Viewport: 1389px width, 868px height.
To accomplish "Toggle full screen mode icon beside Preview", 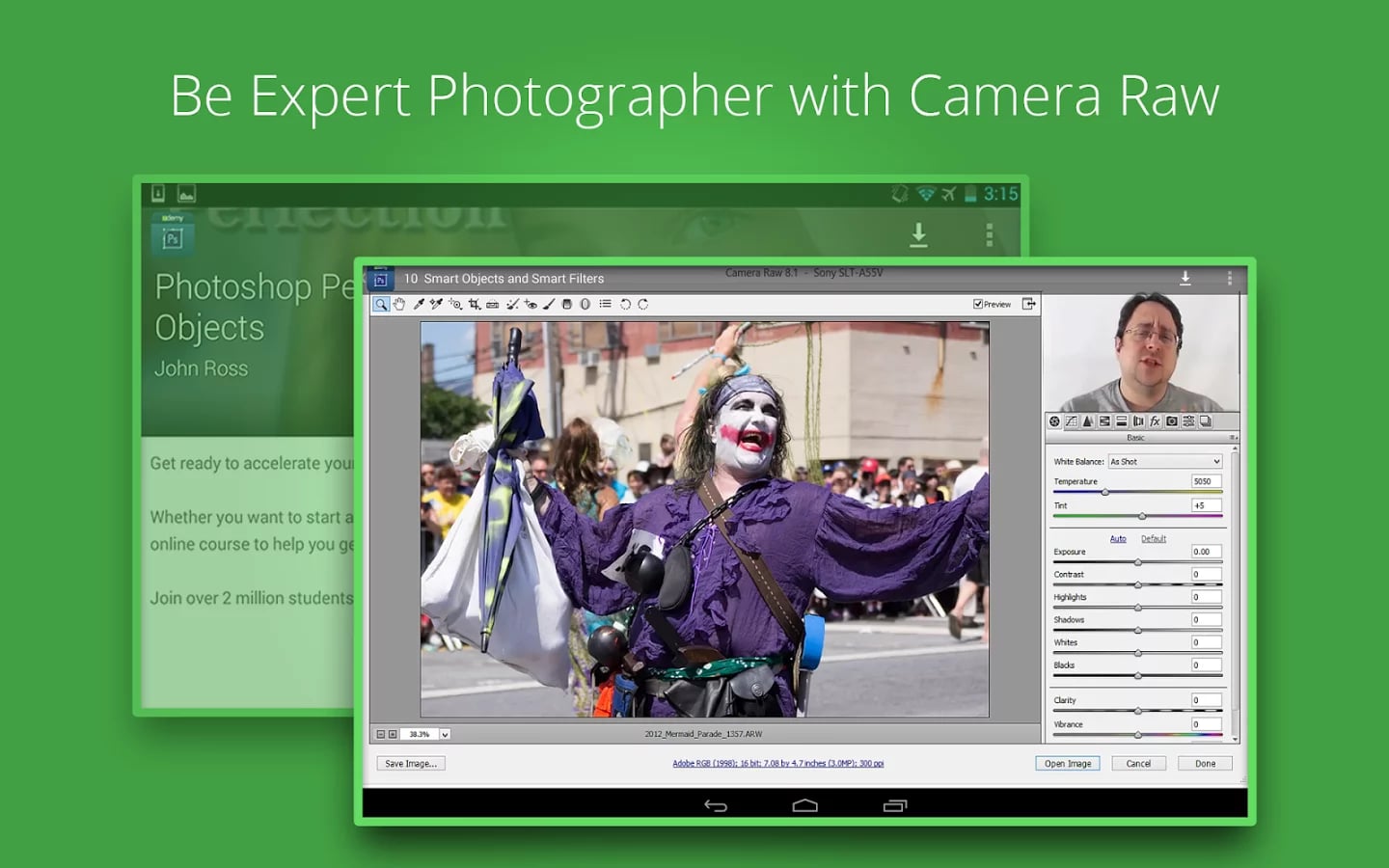I will point(1029,304).
